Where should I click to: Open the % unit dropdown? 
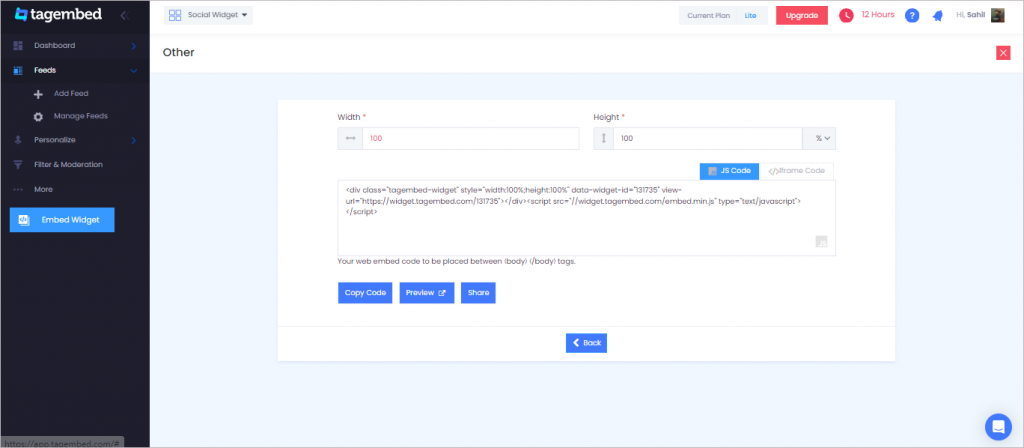(819, 138)
